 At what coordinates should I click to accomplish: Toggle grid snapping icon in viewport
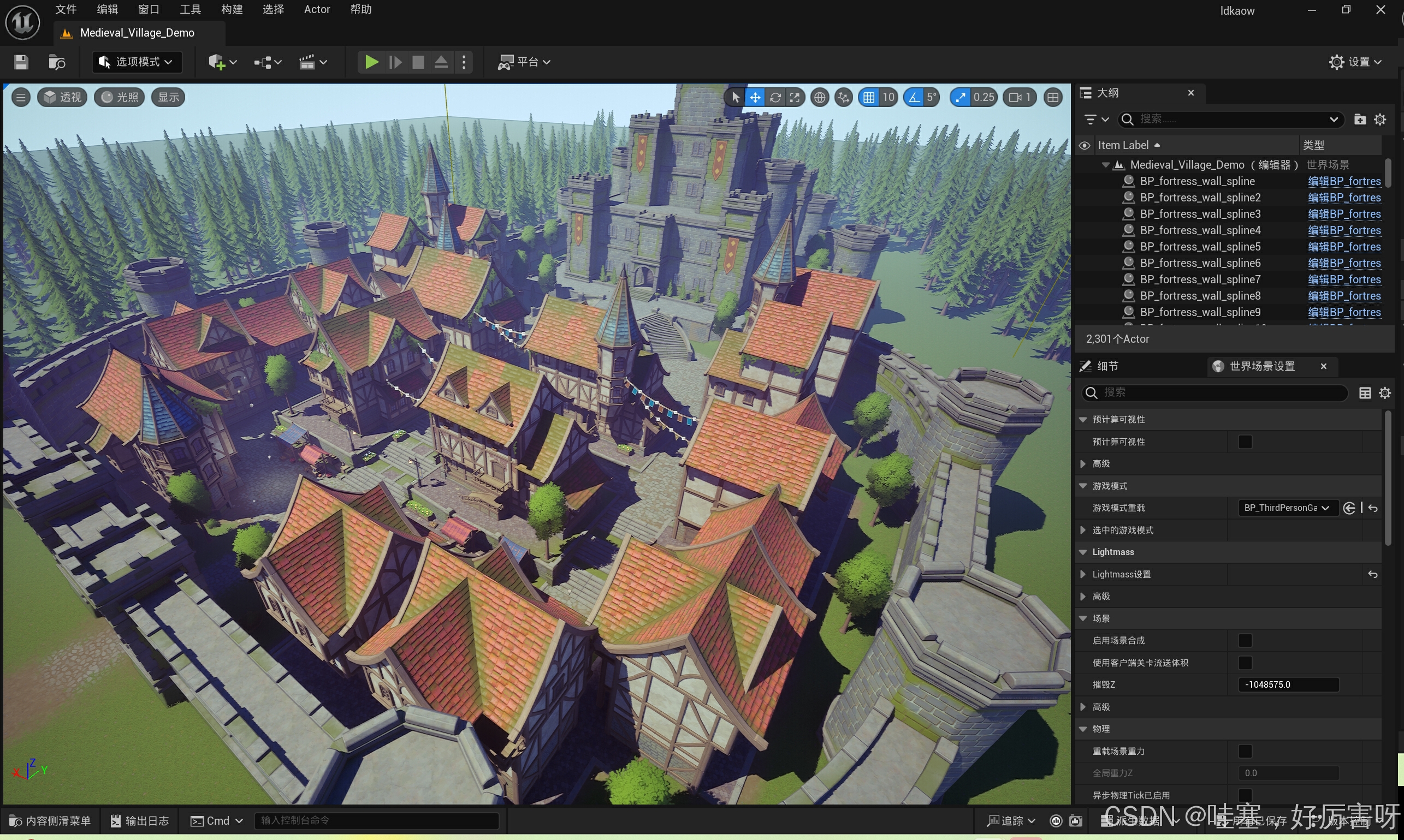(868, 97)
